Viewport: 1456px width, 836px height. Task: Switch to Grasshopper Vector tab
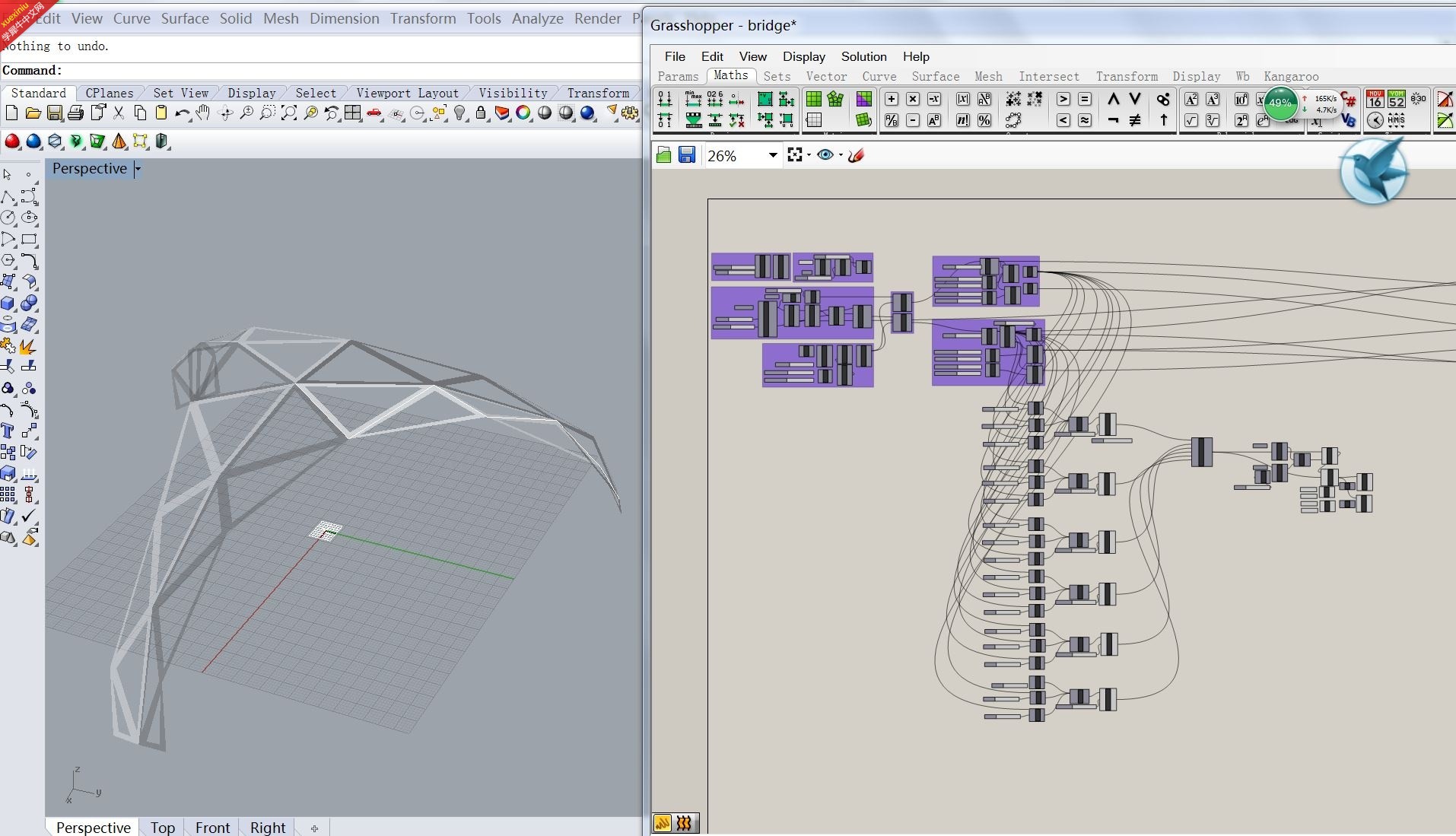(826, 76)
